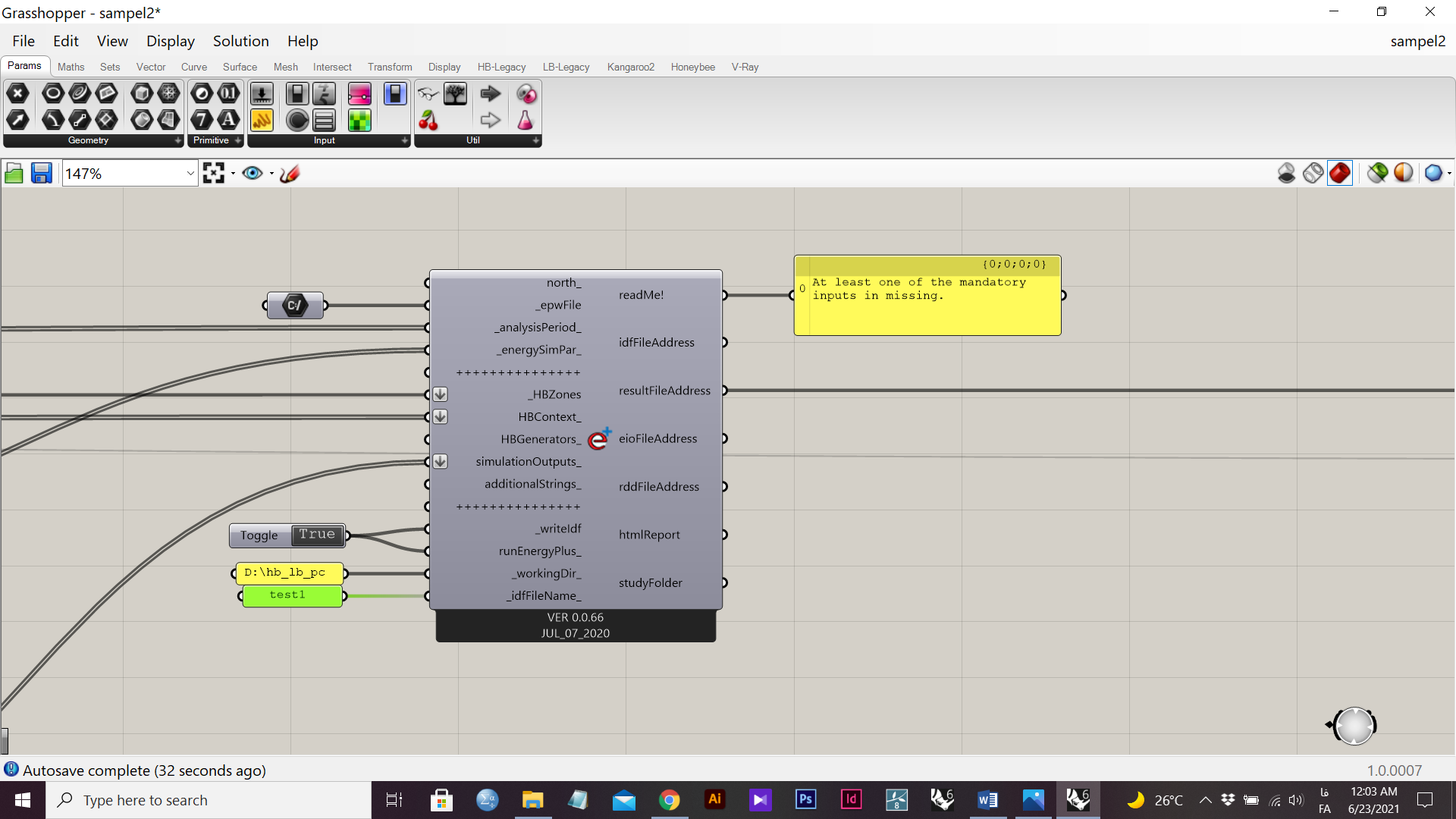Expand the Input panel plus button
This screenshot has height=819, width=1456.
[x=404, y=141]
